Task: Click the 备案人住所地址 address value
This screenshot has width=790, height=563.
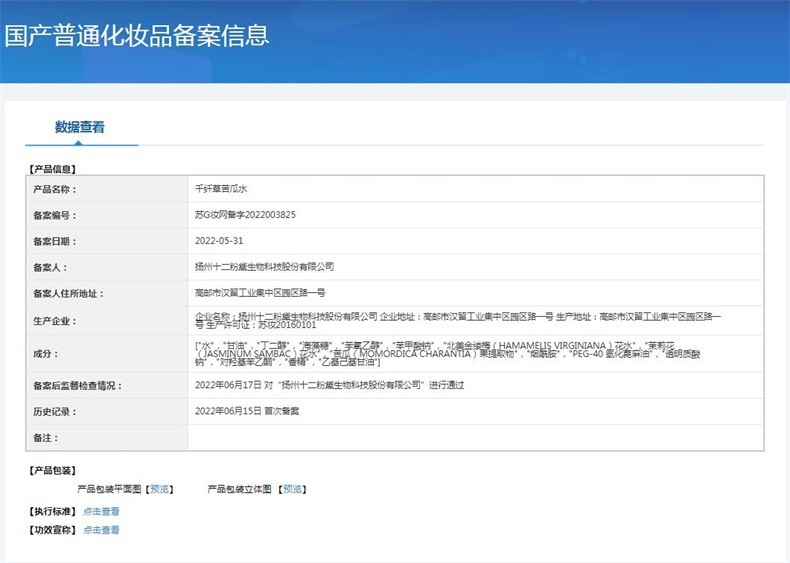Action: [260, 293]
